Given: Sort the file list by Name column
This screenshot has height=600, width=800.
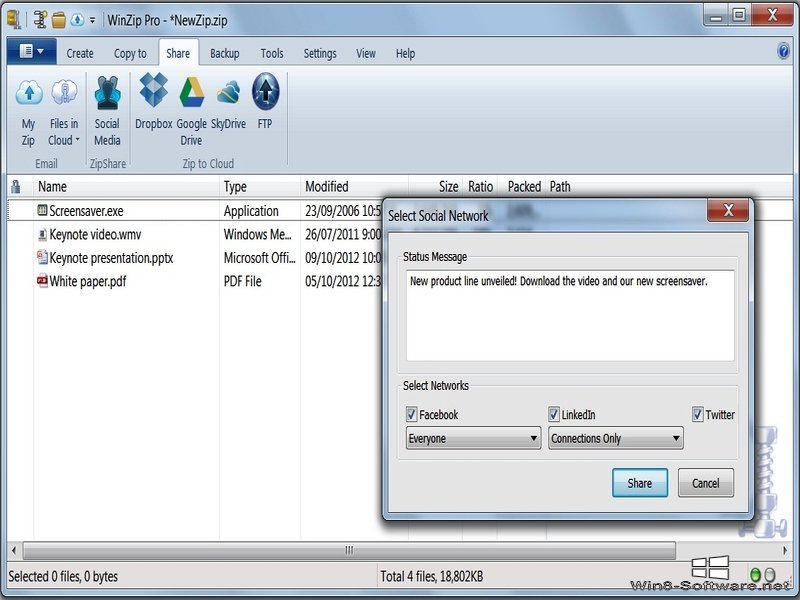Looking at the screenshot, I should pyautogui.click(x=127, y=187).
